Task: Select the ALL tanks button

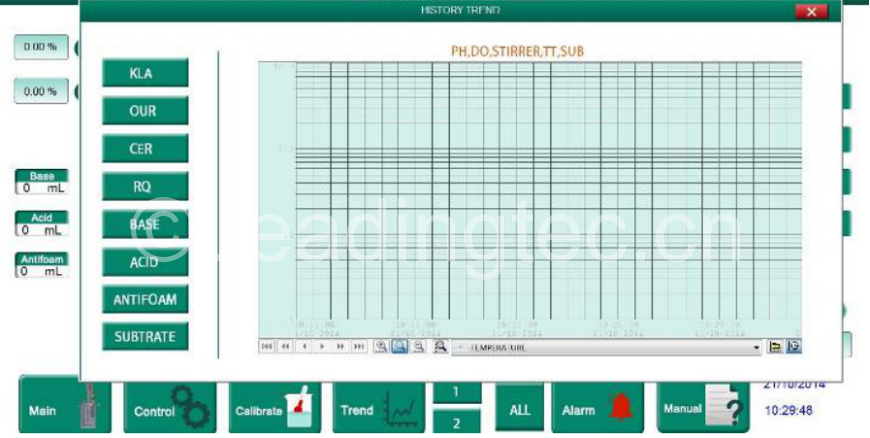Action: click(519, 410)
